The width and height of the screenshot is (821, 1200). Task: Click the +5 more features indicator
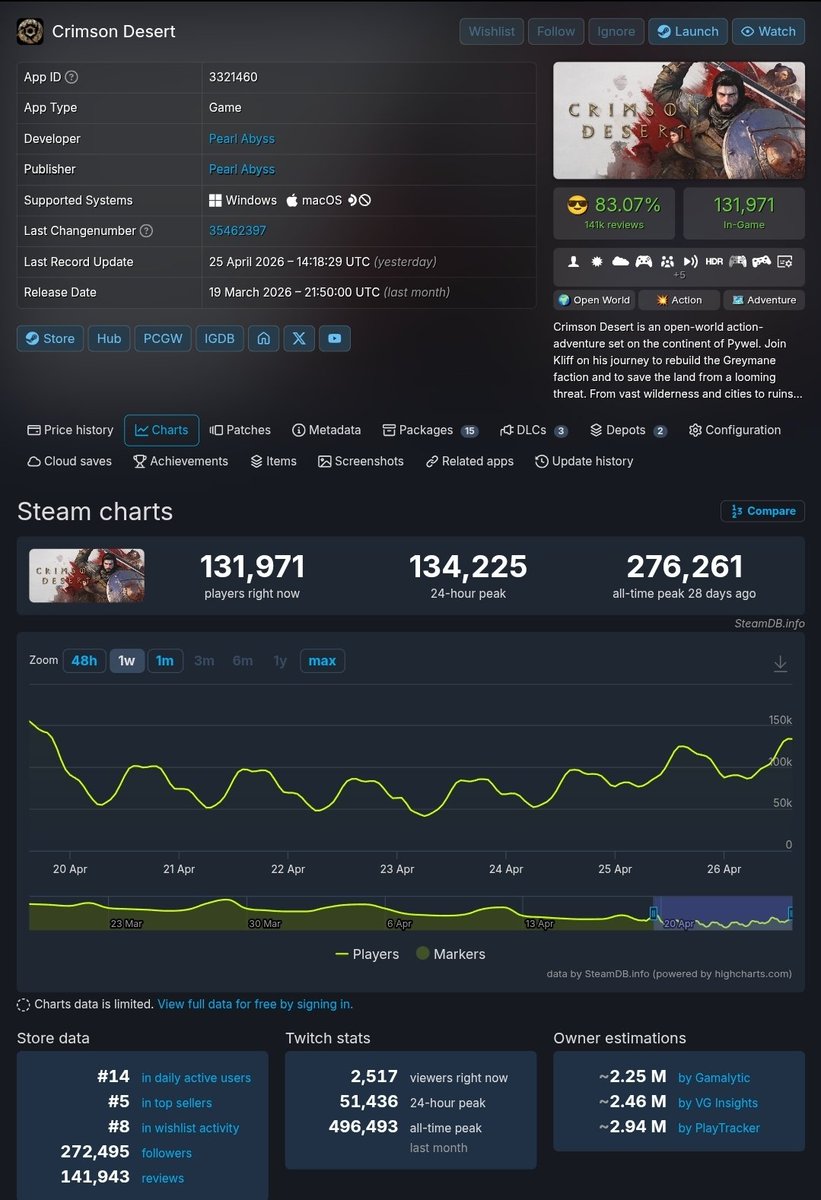click(x=679, y=275)
